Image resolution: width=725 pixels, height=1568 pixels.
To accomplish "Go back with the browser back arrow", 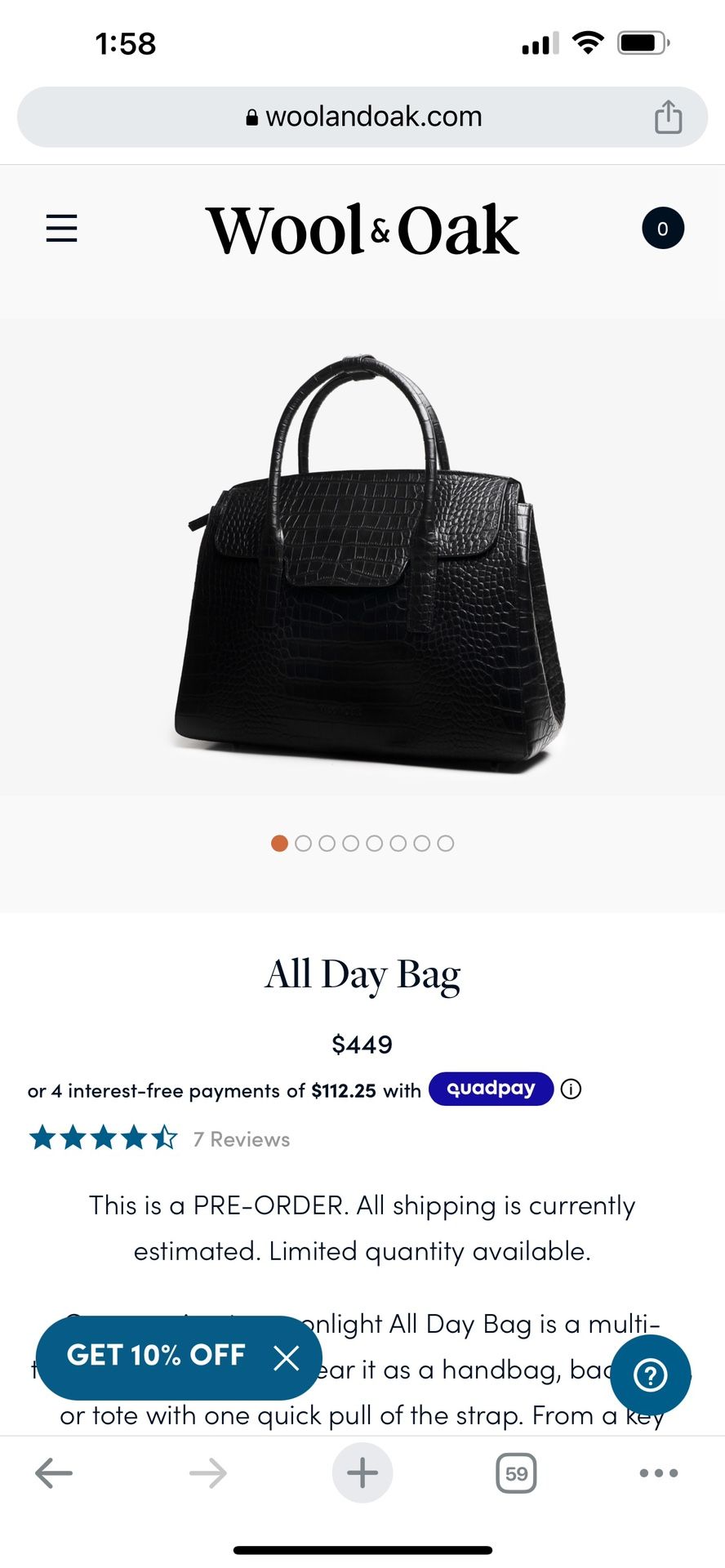I will click(54, 1473).
